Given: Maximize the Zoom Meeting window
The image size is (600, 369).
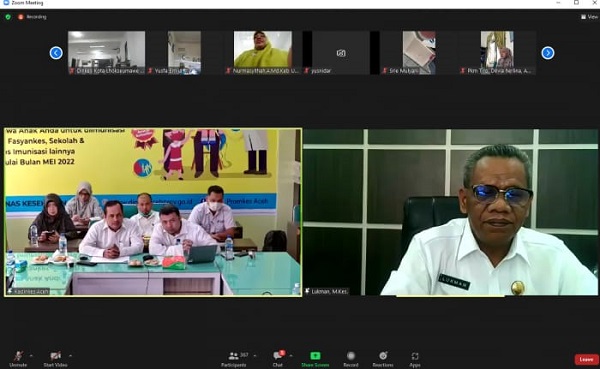Looking at the screenshot, I should click(576, 3).
